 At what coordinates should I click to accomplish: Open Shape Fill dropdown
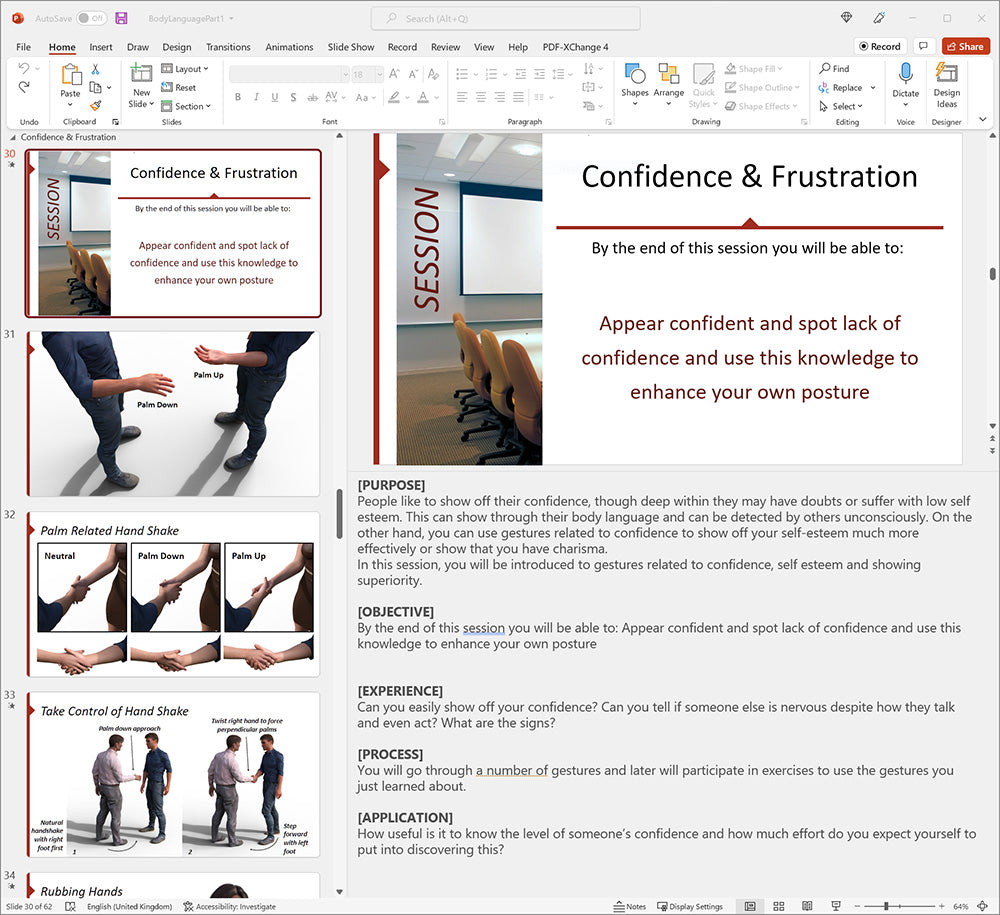[753, 68]
